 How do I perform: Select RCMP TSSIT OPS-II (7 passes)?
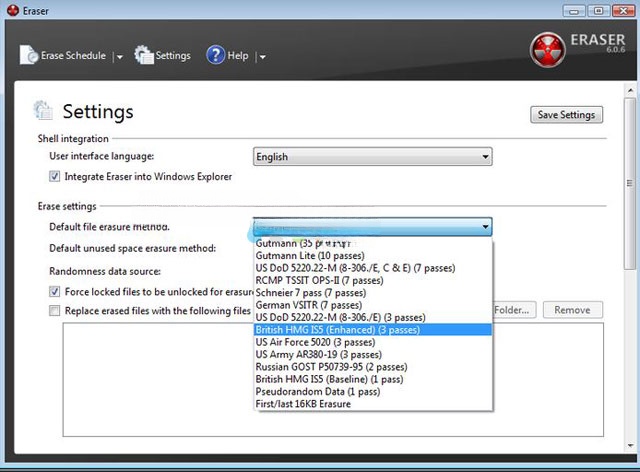click(373, 280)
